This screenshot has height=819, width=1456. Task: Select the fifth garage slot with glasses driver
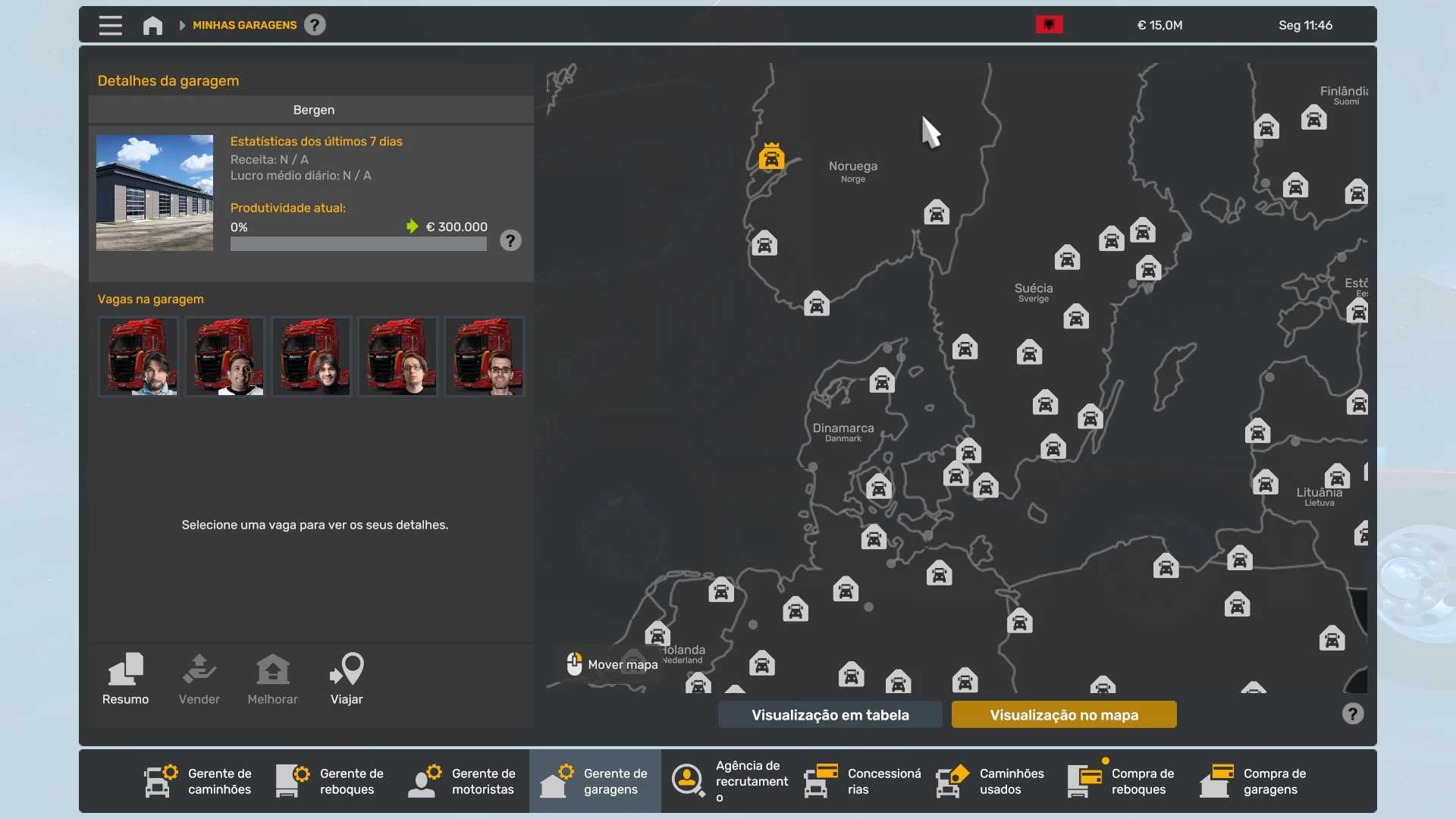pyautogui.click(x=485, y=356)
